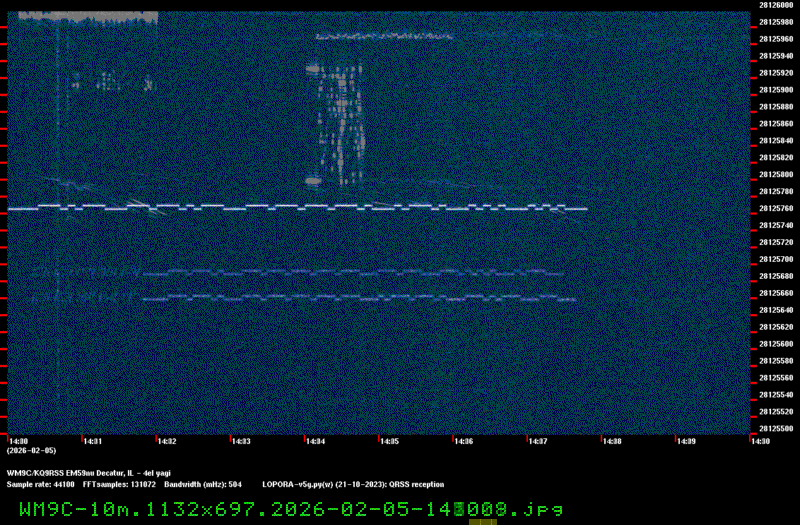Viewport: 800px width, 525px height.
Task: Select the 14:37 time tick label
Action: click(x=538, y=441)
